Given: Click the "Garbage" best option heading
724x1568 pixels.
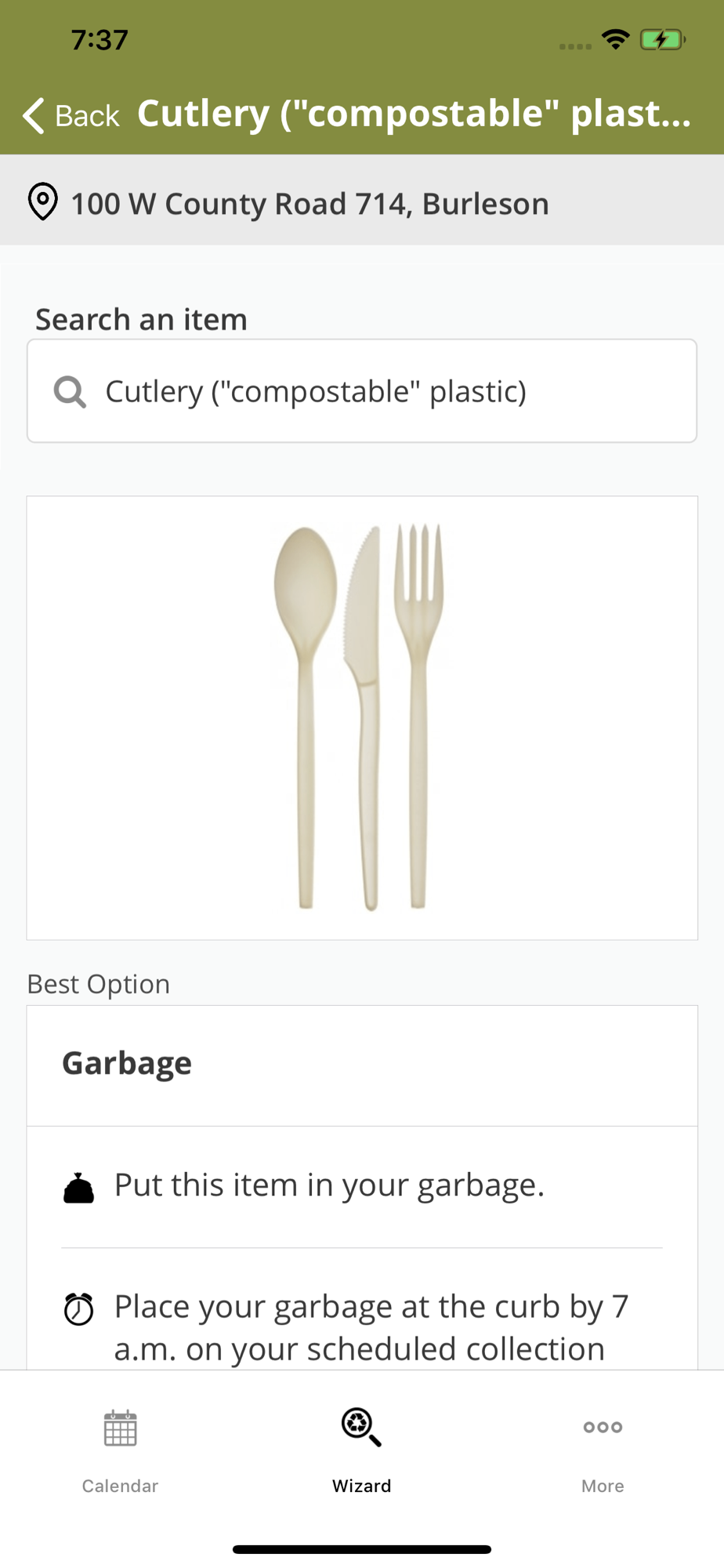Looking at the screenshot, I should tap(127, 1064).
